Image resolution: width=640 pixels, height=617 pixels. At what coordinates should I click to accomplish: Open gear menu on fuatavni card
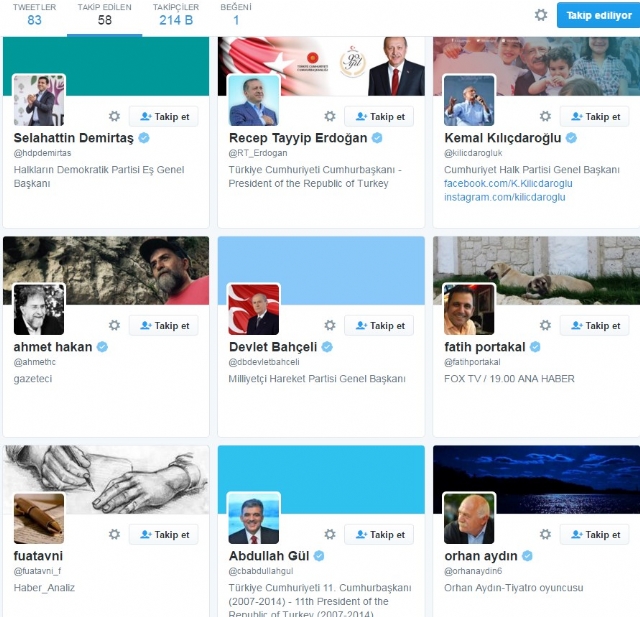(x=114, y=534)
